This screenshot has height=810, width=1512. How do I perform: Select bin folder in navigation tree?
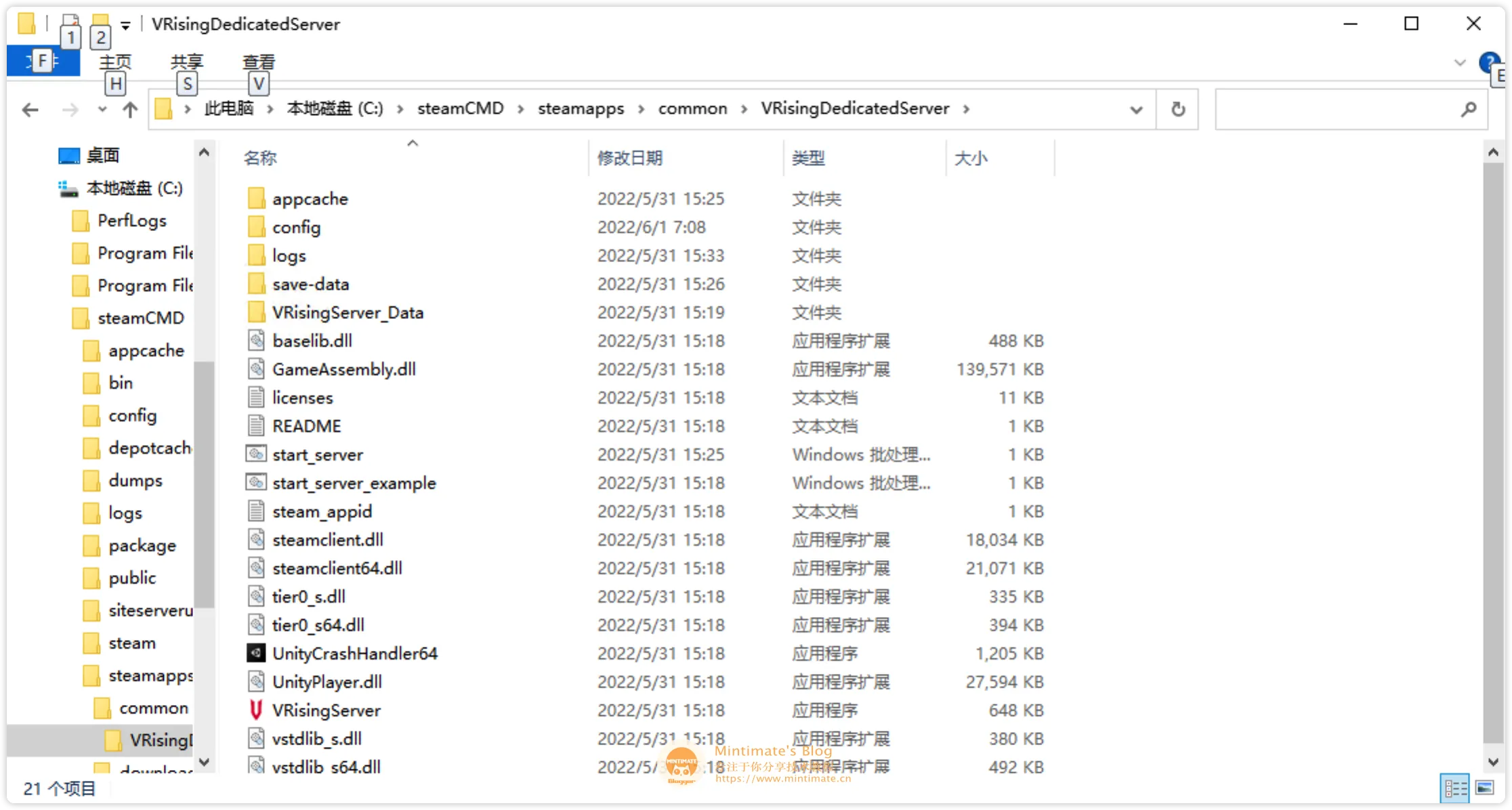(x=120, y=383)
